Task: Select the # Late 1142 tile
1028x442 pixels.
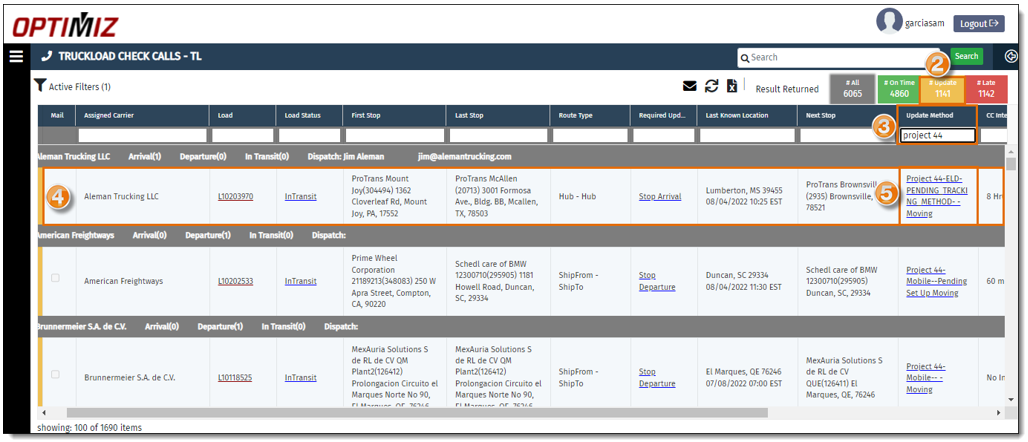Action: coord(986,89)
